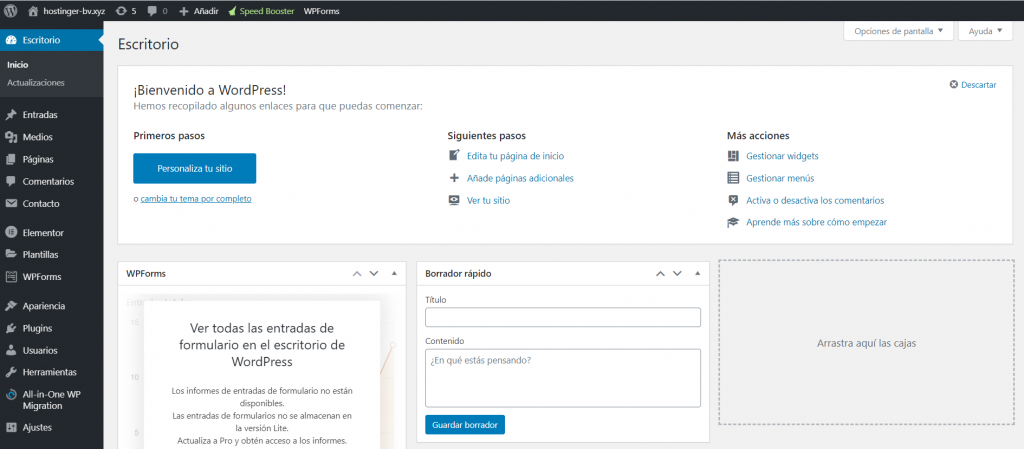This screenshot has width=1024, height=449.
Task: Focus the Título input field
Action: pyautogui.click(x=563, y=317)
